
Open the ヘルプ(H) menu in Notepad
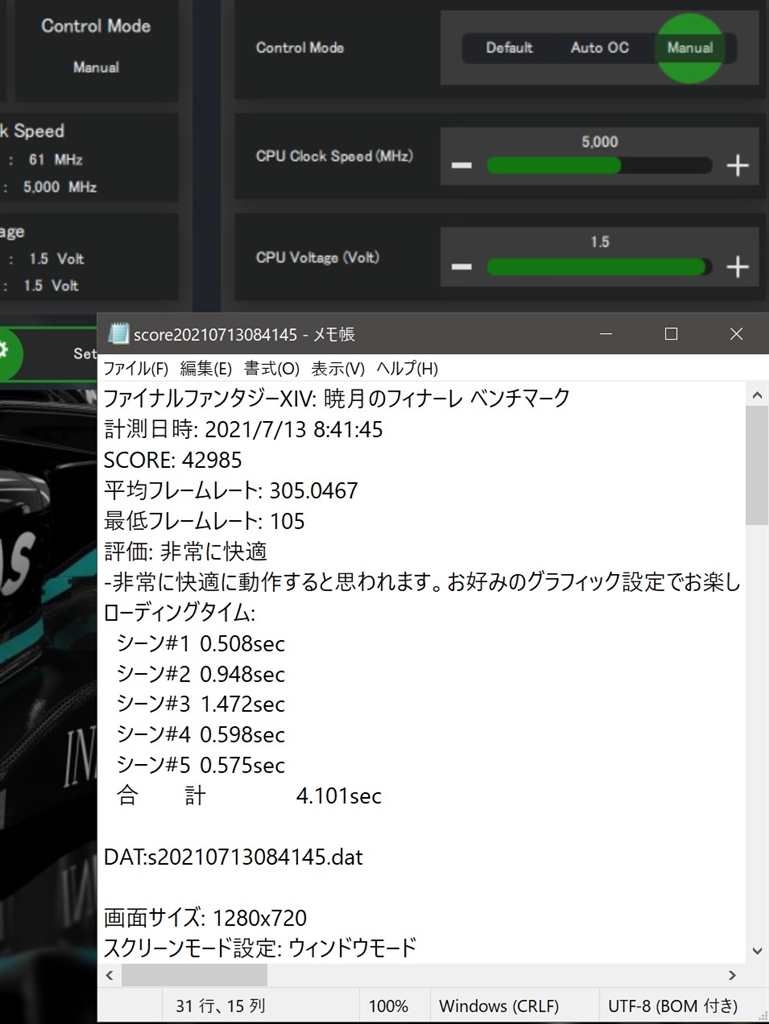pyautogui.click(x=407, y=368)
